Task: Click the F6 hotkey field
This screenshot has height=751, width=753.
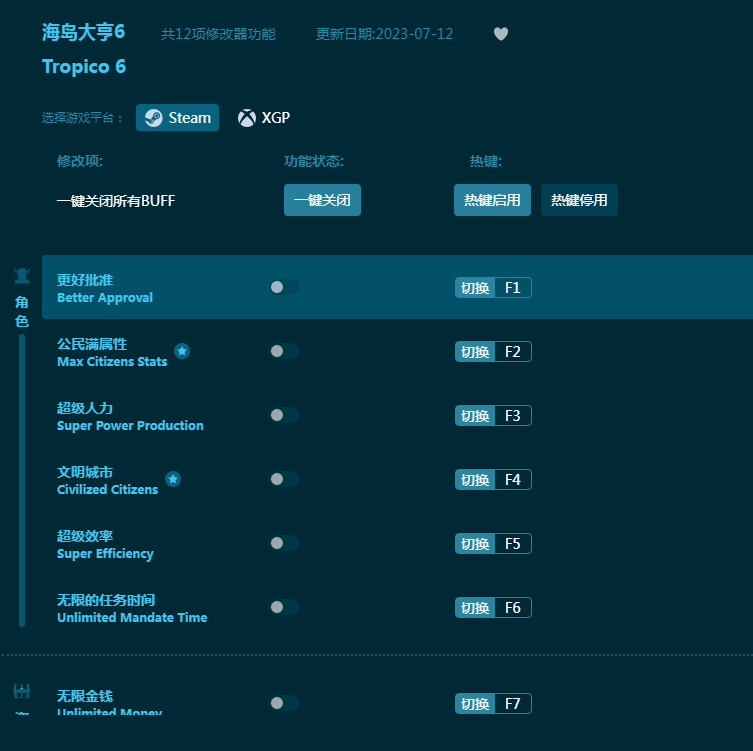Action: (513, 607)
